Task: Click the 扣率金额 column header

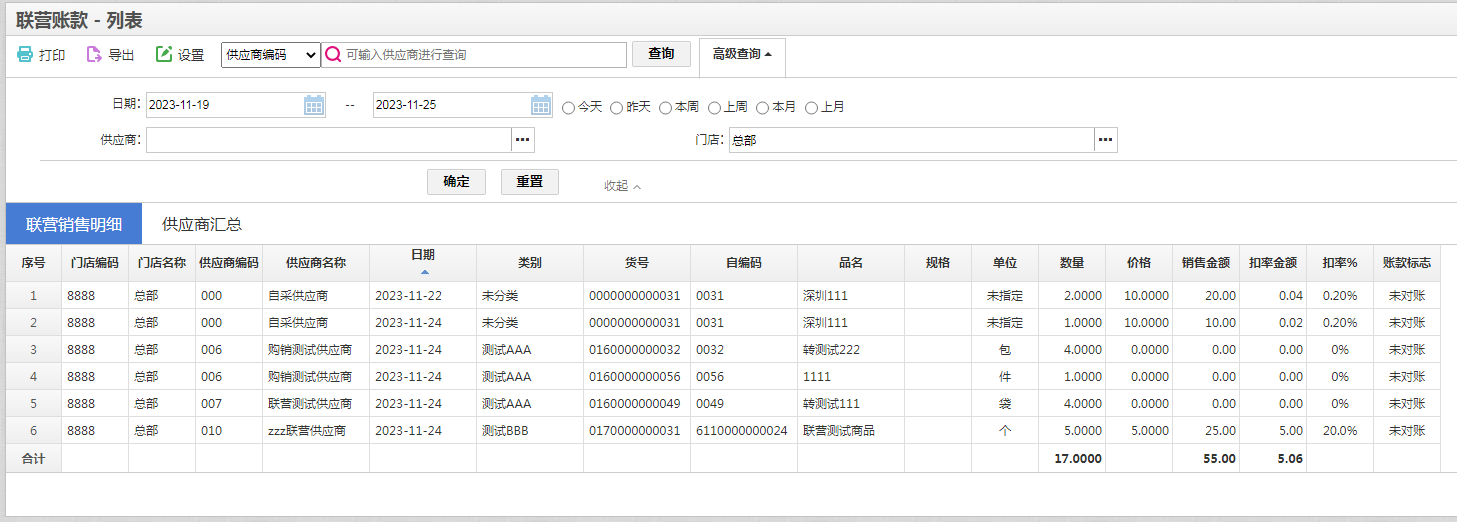Action: pos(1273,263)
